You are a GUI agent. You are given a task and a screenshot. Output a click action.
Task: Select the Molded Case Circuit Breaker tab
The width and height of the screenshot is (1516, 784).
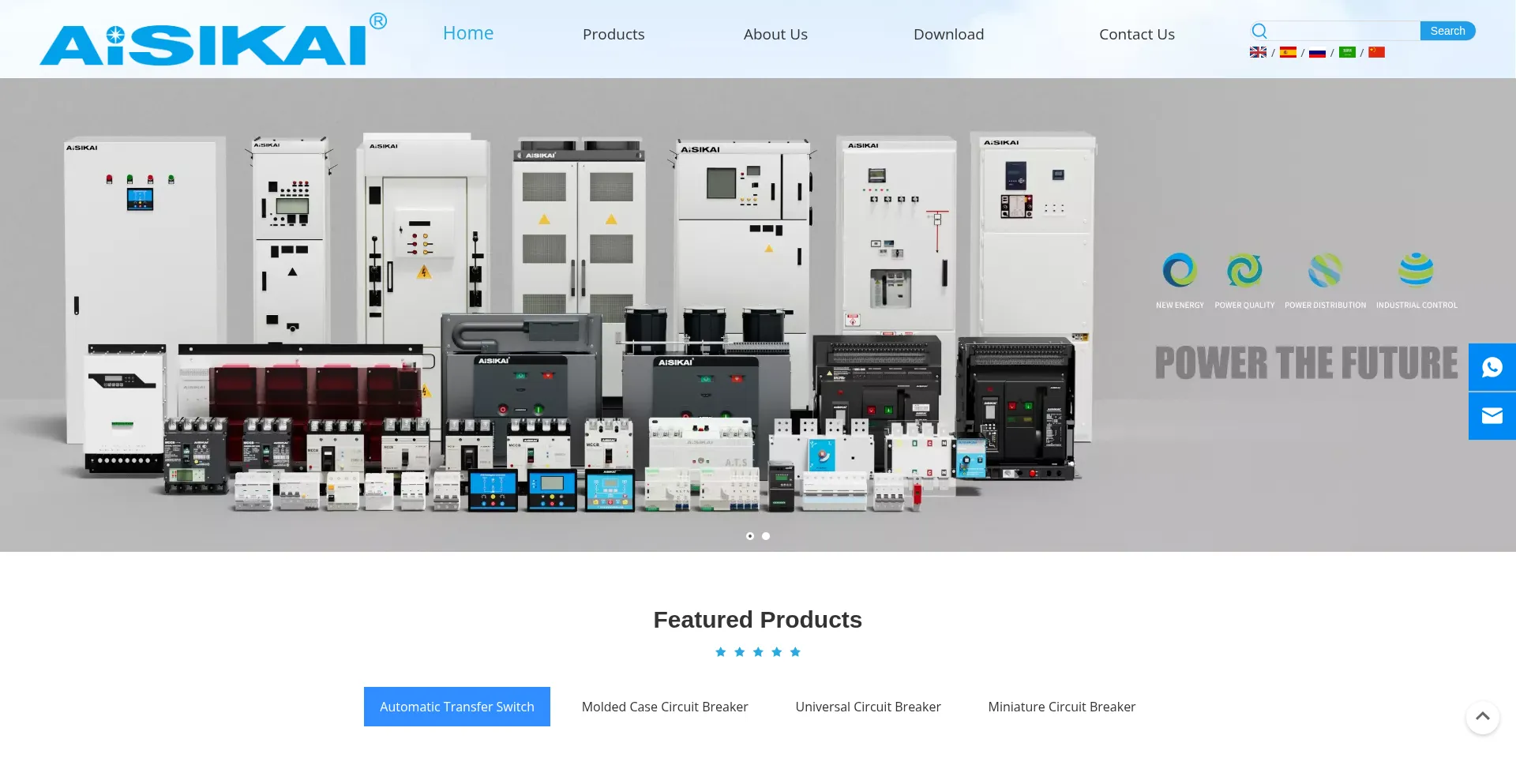(664, 707)
